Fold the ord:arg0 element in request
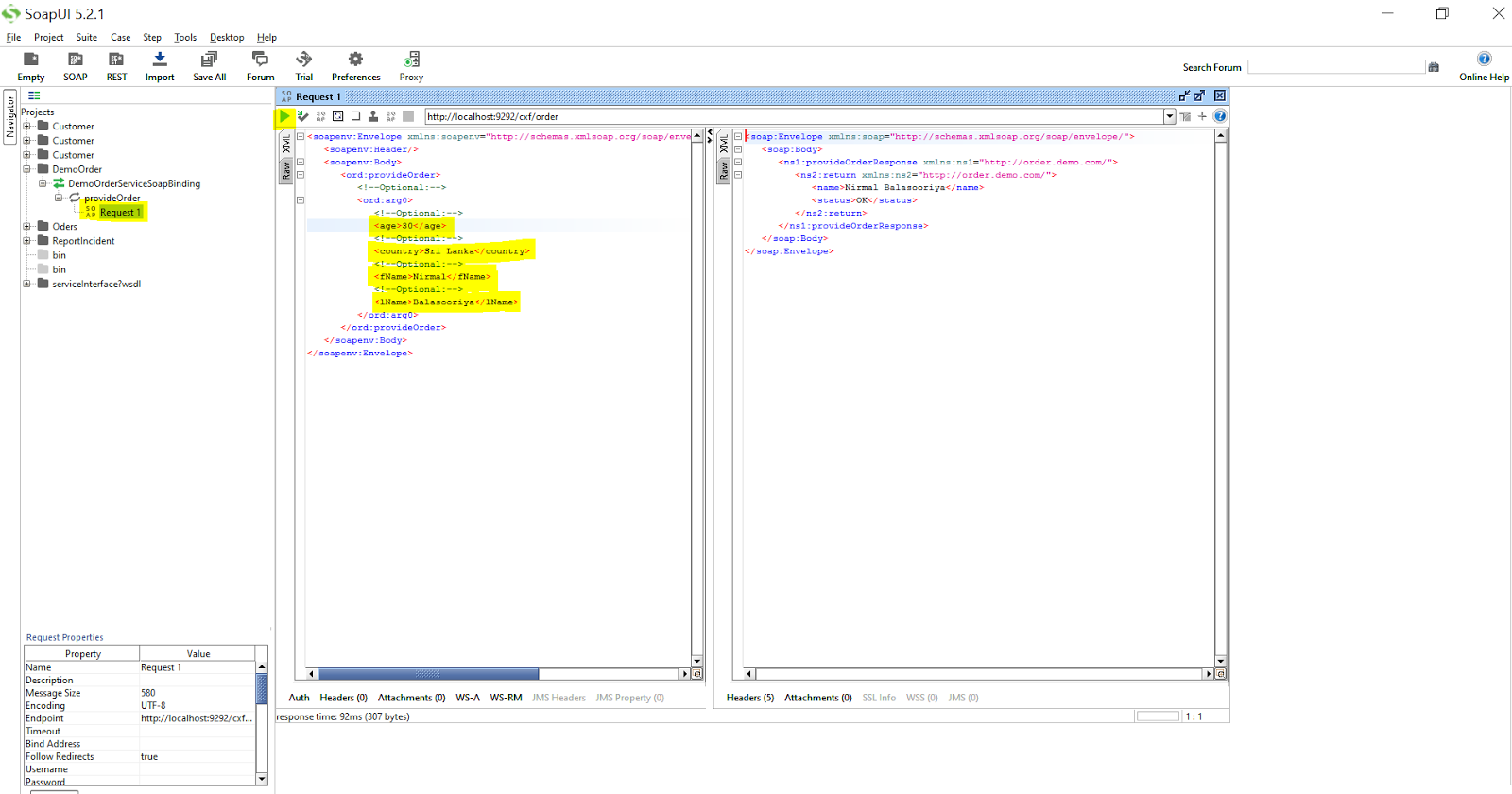The width and height of the screenshot is (1512, 794). 301,199
